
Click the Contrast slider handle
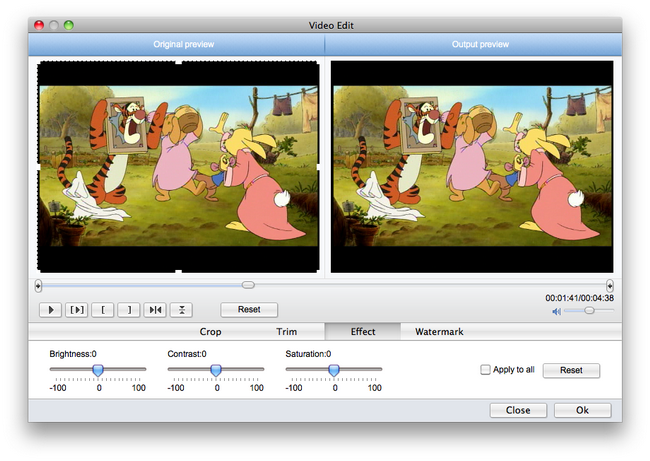point(216,370)
